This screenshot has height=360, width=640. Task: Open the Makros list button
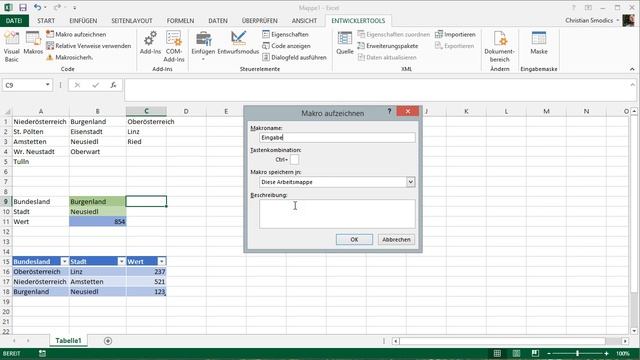click(x=33, y=43)
